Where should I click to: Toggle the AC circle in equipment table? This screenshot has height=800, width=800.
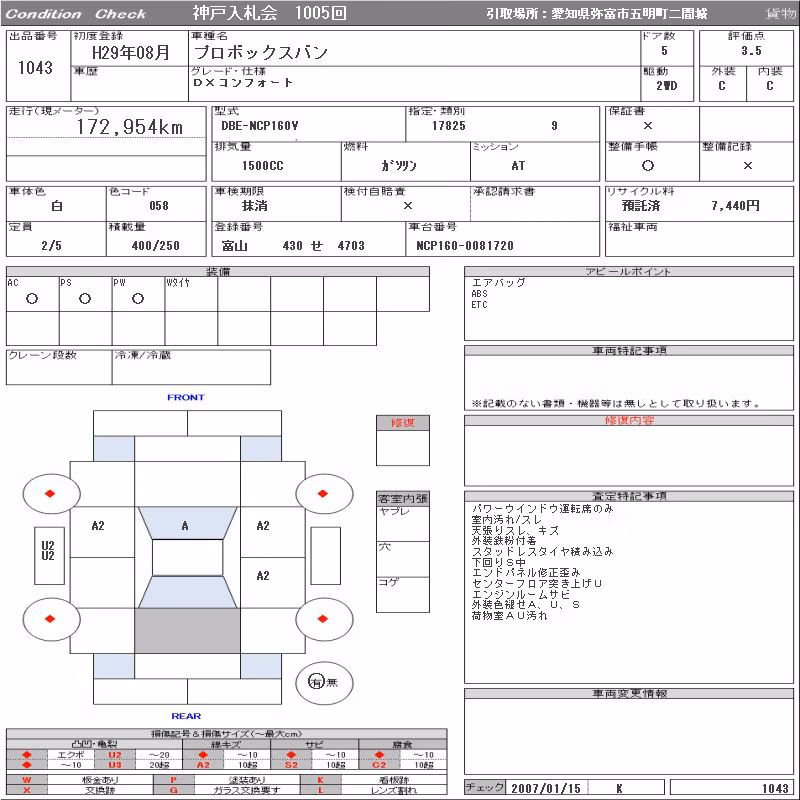[x=32, y=299]
